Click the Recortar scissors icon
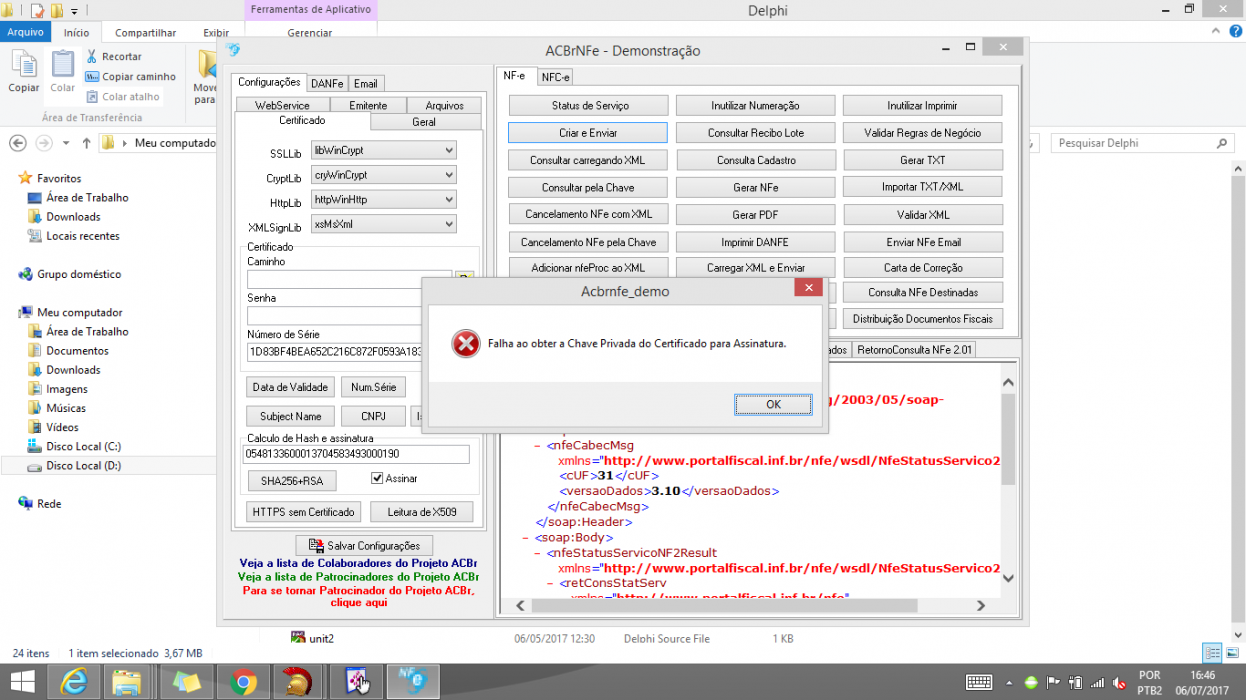The width and height of the screenshot is (1246, 700). tap(92, 57)
